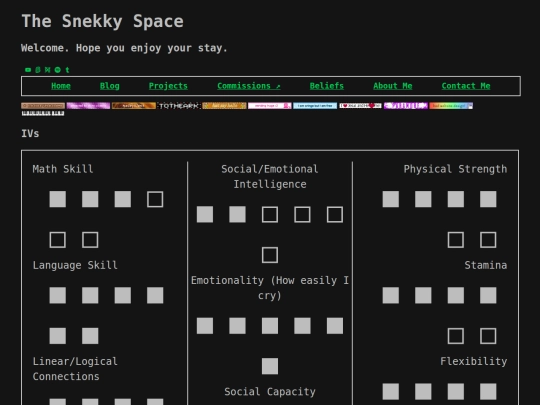Click the 'IVs' heading
Viewport: 540px width, 405px height.
(30, 133)
